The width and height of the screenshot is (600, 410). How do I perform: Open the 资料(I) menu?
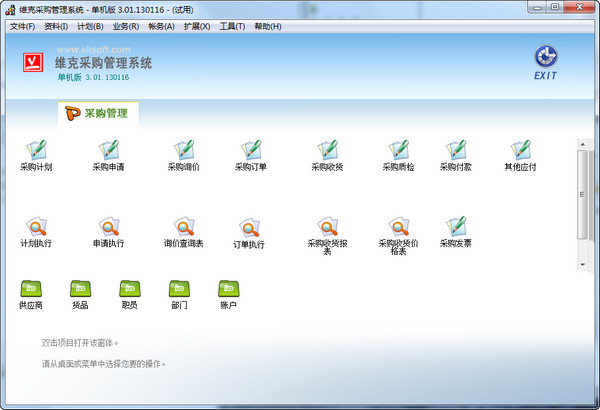[56, 26]
